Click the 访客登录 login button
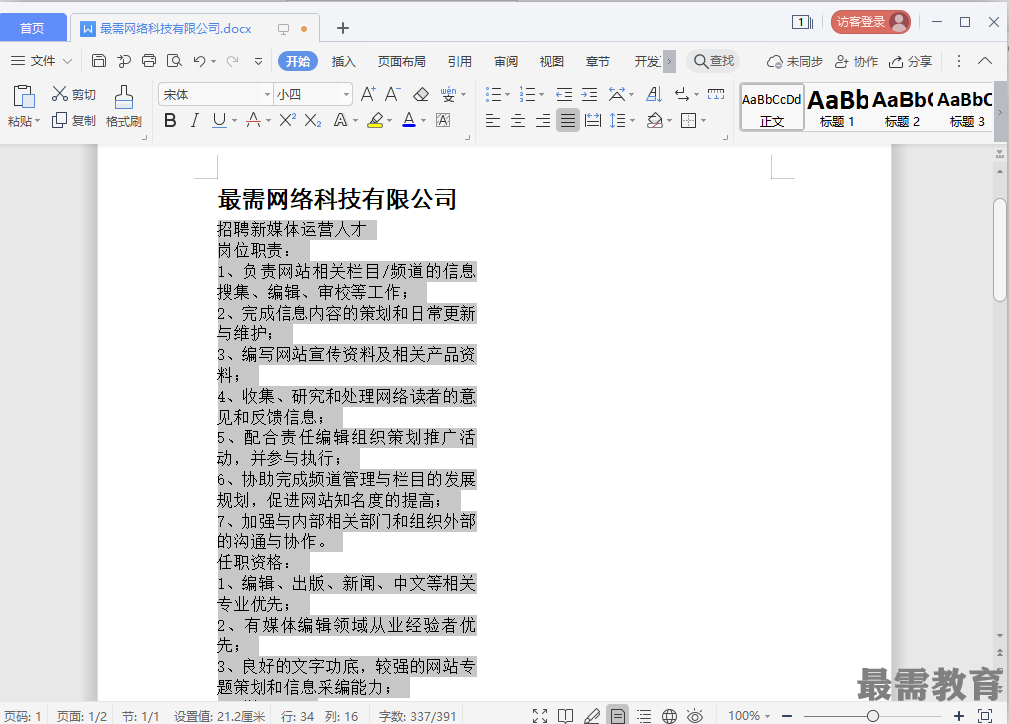 click(x=871, y=22)
